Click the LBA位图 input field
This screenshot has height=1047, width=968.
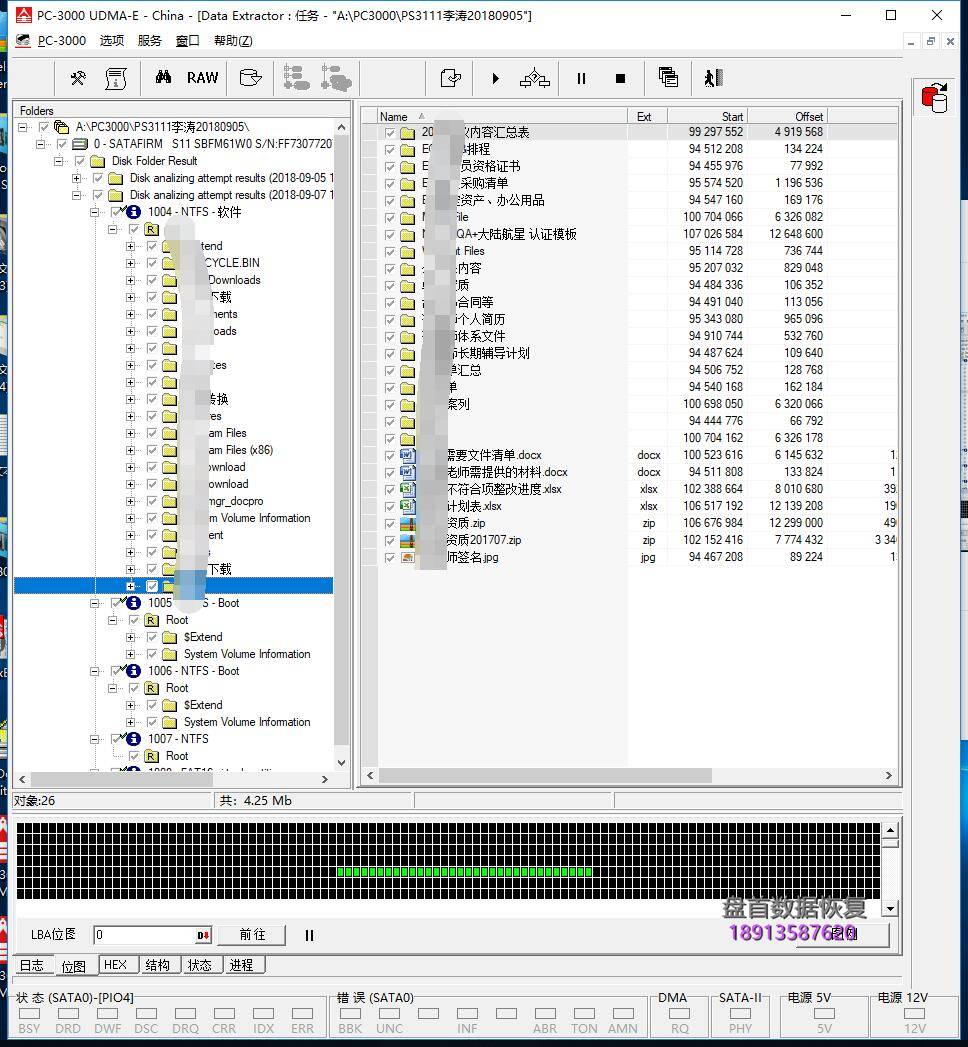tap(144, 935)
